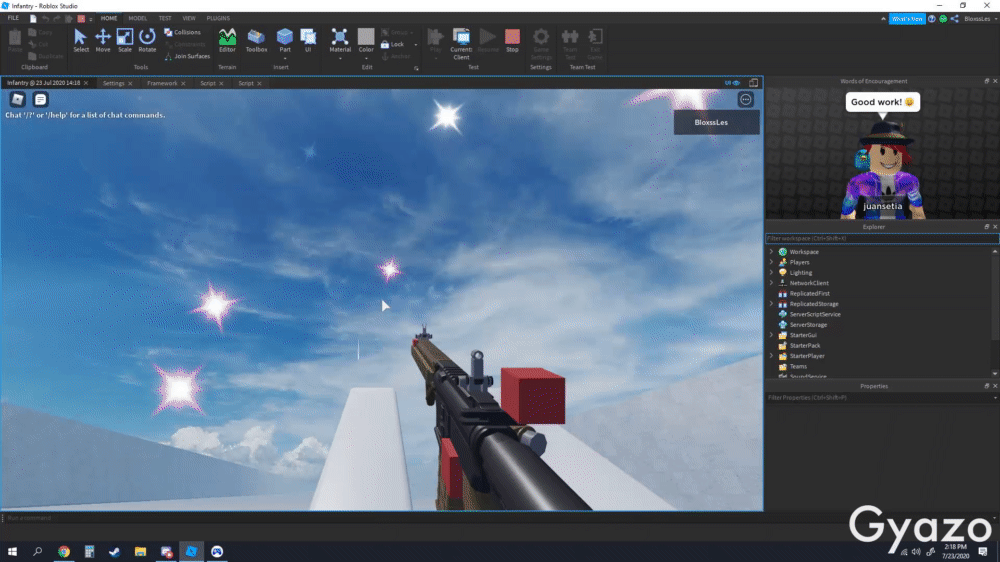Click the BloxssLes account name top right
Screen dimensions: 1000x562
pyautogui.click(x=976, y=19)
